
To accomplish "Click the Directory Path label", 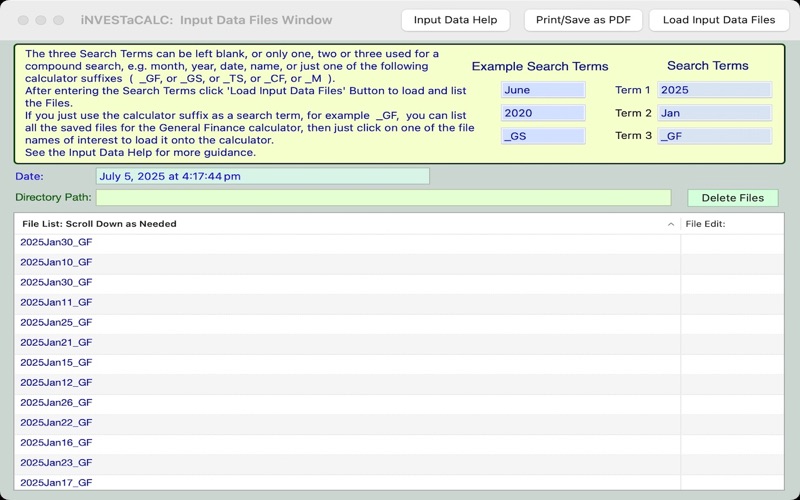I will pyautogui.click(x=53, y=197).
